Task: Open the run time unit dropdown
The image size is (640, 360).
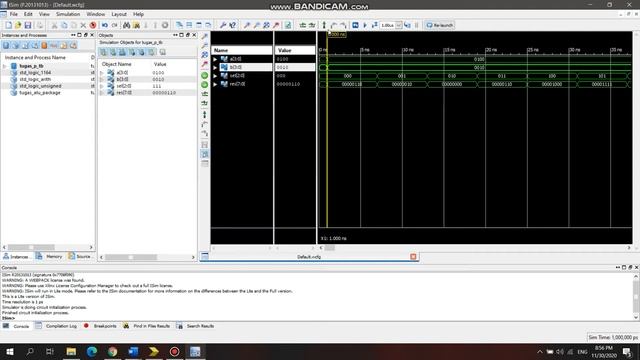Action: (398, 25)
